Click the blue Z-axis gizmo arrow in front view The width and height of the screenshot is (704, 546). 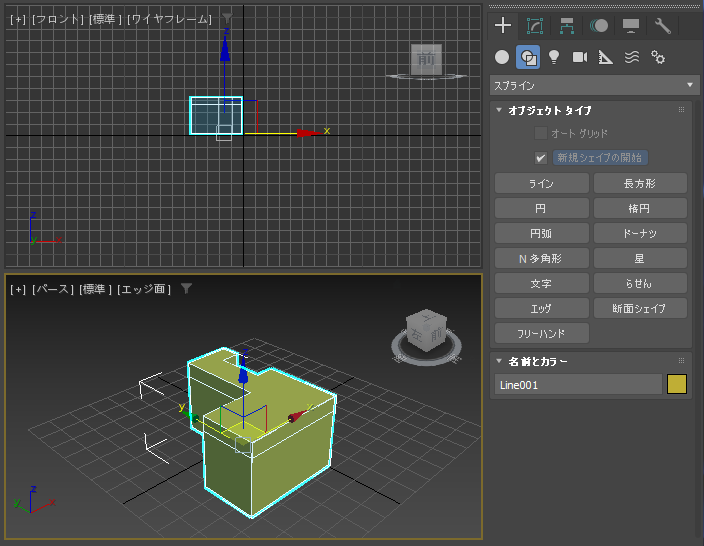(x=225, y=50)
